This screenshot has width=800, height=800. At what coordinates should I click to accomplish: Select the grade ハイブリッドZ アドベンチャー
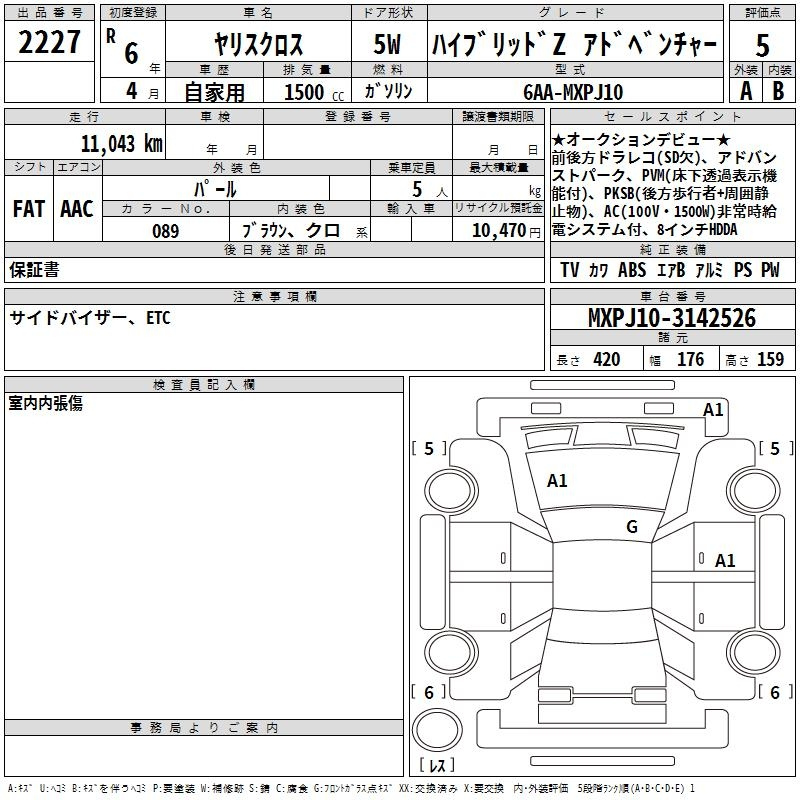tap(574, 44)
